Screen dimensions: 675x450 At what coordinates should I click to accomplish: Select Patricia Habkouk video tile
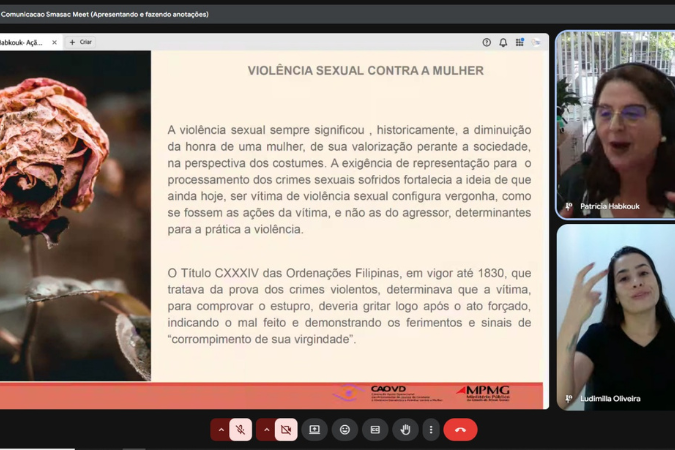pos(616,125)
